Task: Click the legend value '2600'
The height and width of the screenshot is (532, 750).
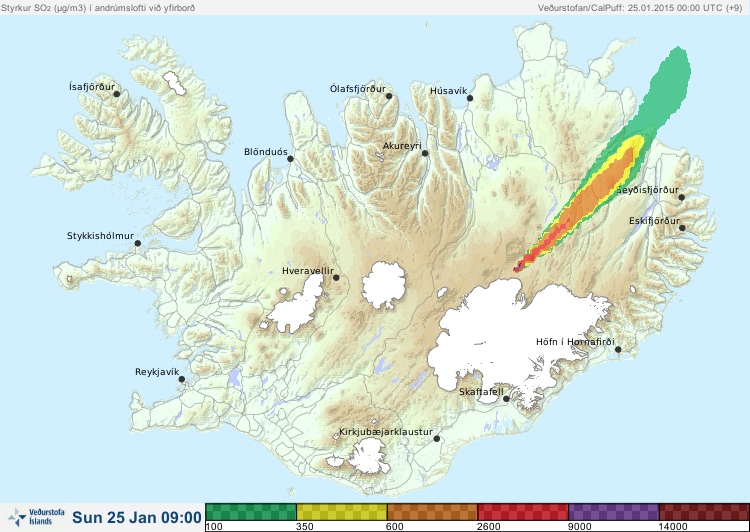Action: pyautogui.click(x=489, y=527)
